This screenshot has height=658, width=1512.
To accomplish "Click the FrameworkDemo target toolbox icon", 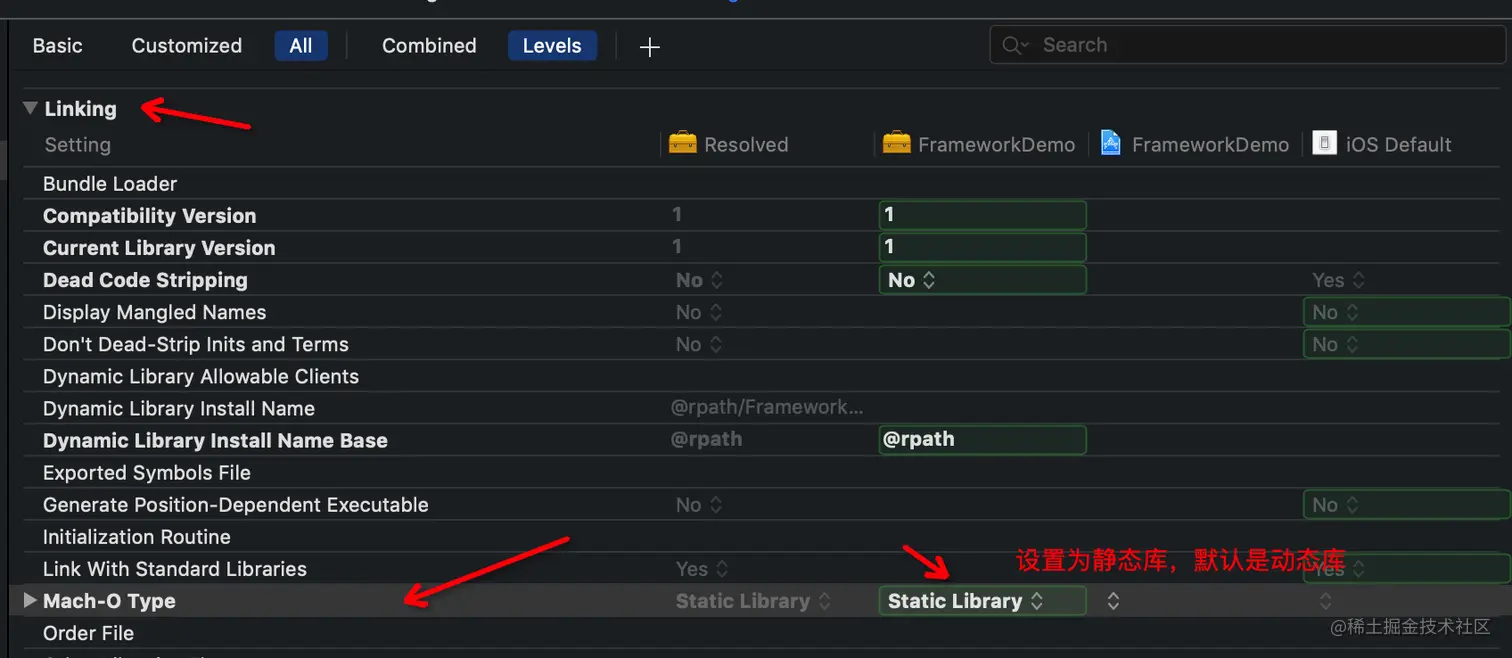I will pos(897,143).
